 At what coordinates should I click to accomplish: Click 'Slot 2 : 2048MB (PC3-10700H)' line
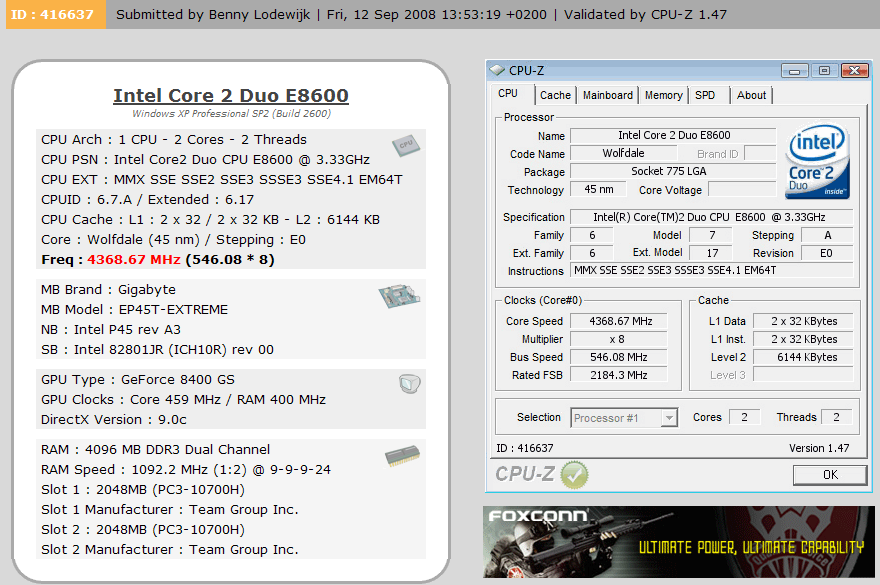[x=143, y=530]
